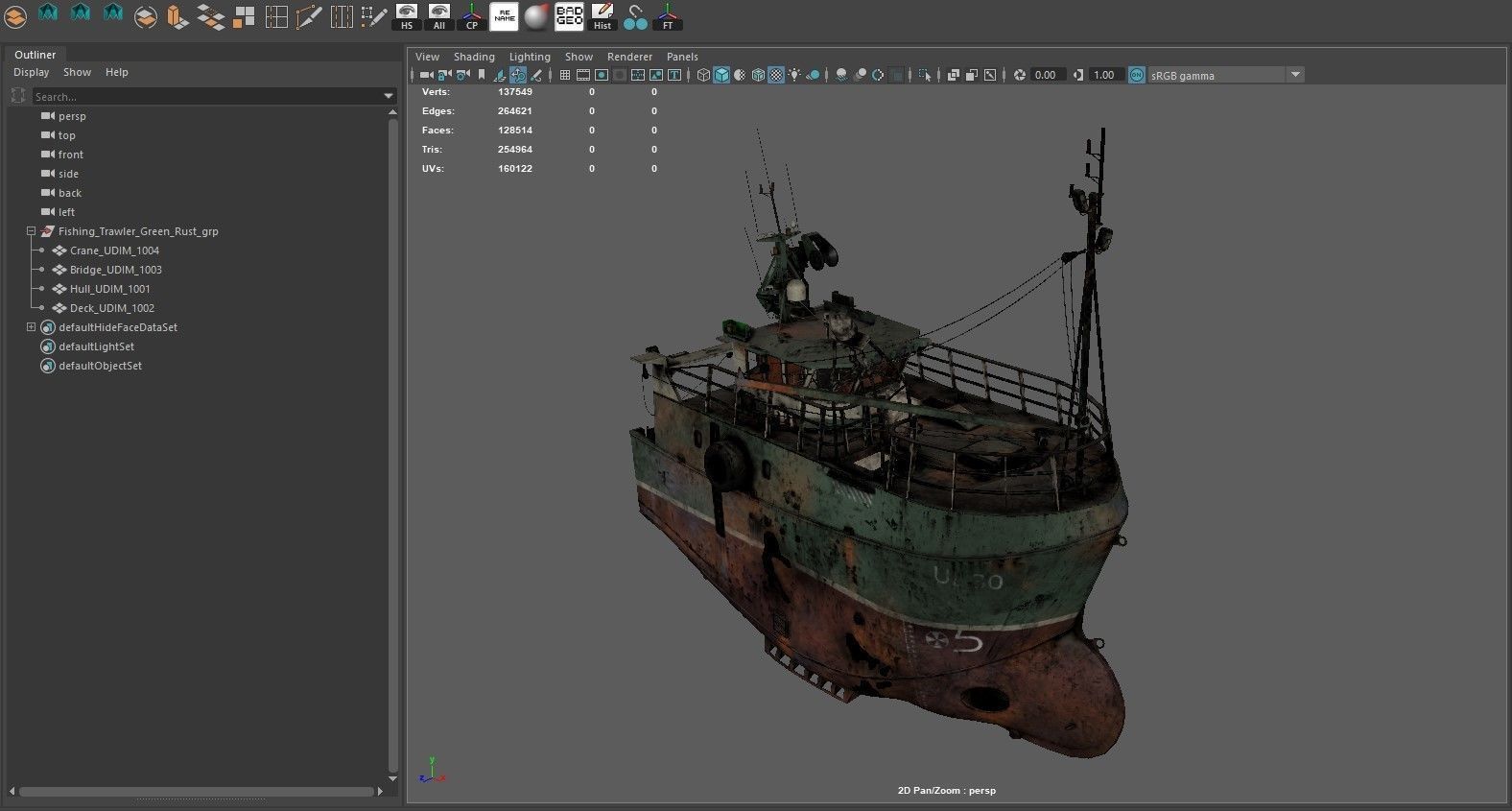
Task: Open the sRGB gamma dropdown
Action: point(1295,75)
